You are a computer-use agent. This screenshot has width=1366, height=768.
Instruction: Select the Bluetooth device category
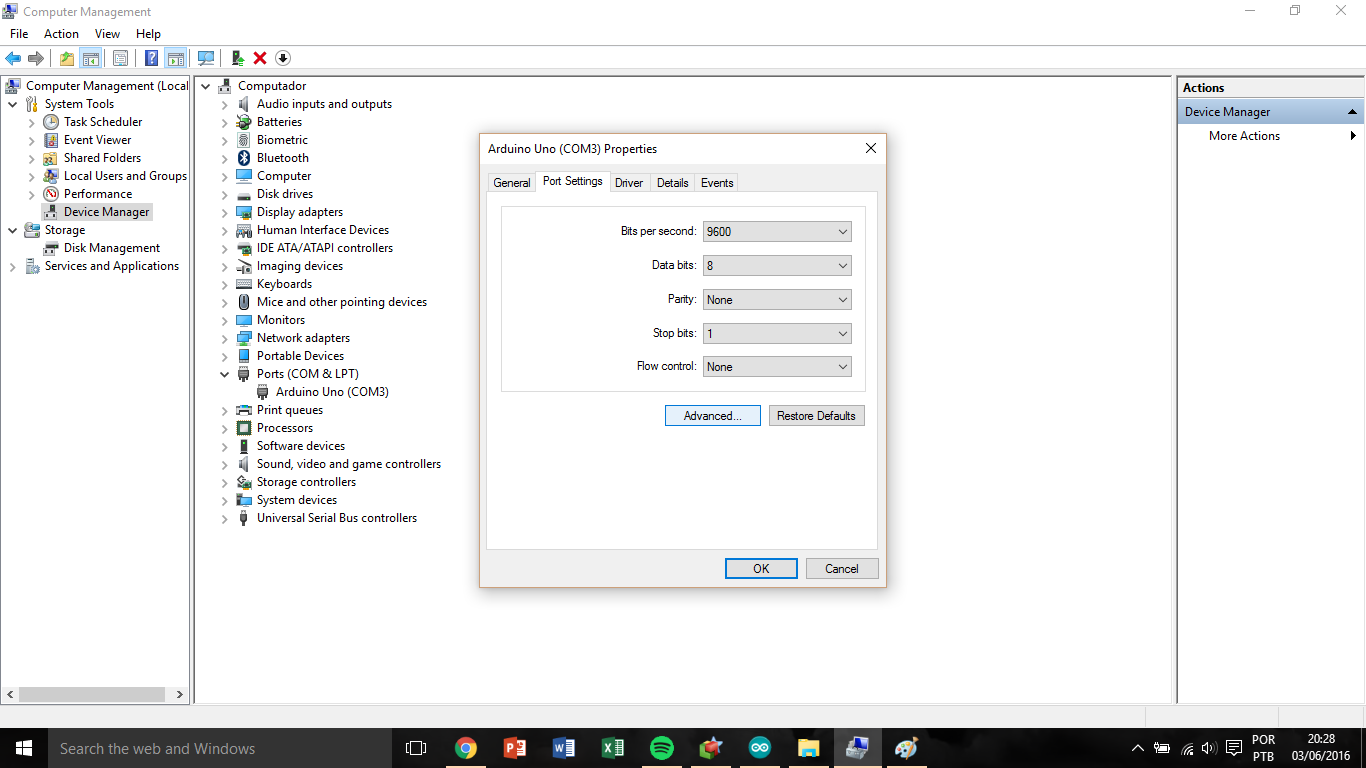point(283,158)
